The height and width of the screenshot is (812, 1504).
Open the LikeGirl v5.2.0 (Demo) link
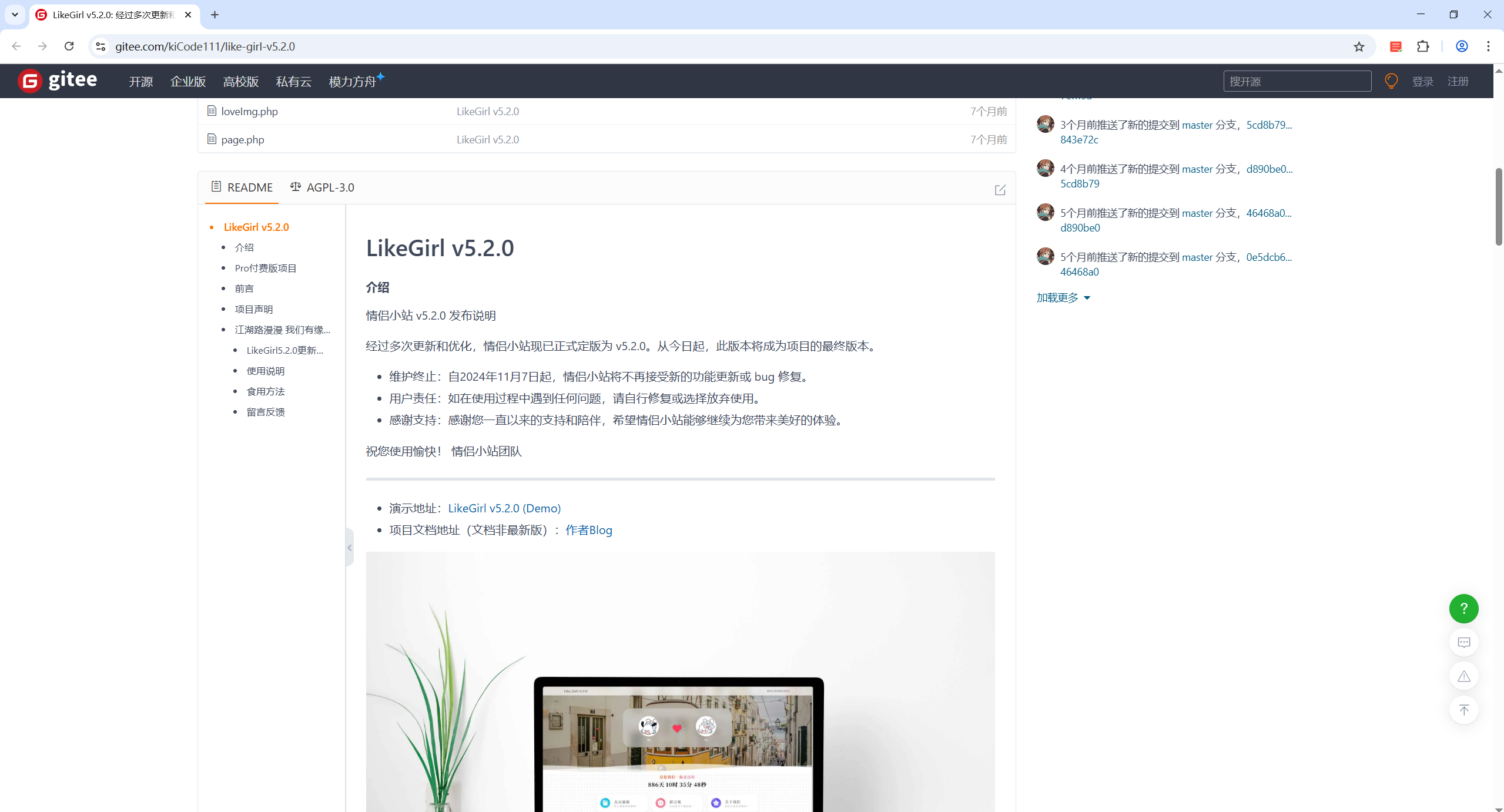(x=504, y=508)
